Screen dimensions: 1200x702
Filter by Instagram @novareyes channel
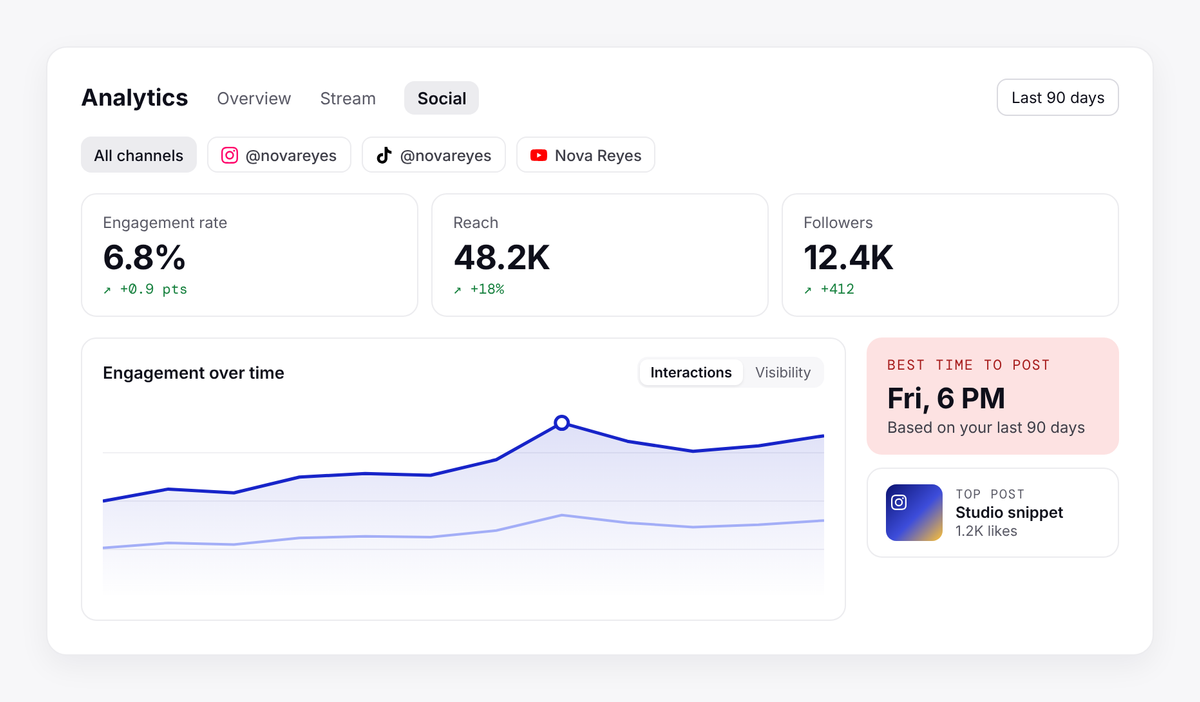pyautogui.click(x=279, y=155)
